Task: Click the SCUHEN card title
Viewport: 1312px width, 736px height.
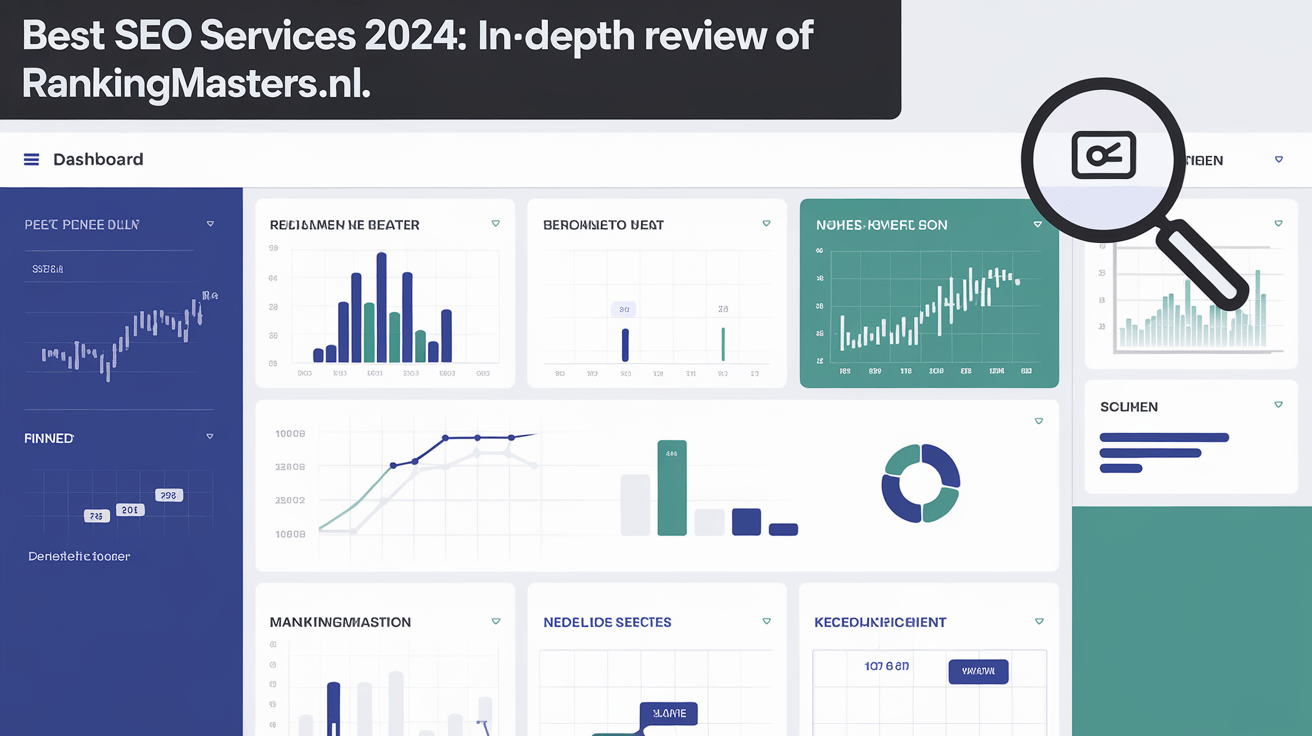Action: point(1129,407)
